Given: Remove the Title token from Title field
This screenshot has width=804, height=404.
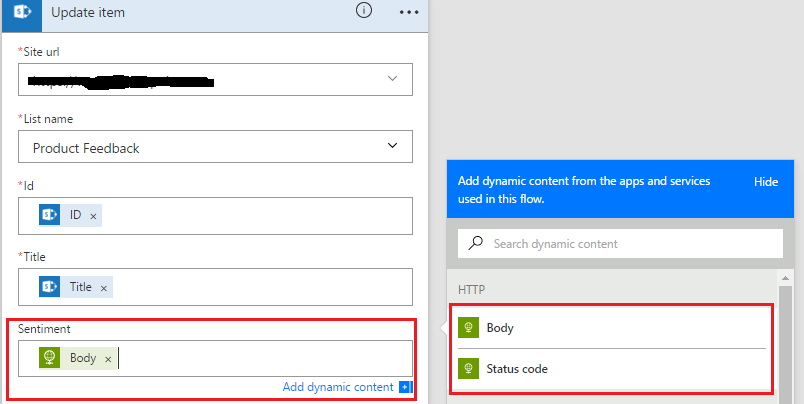Looking at the screenshot, I should click(x=104, y=288).
